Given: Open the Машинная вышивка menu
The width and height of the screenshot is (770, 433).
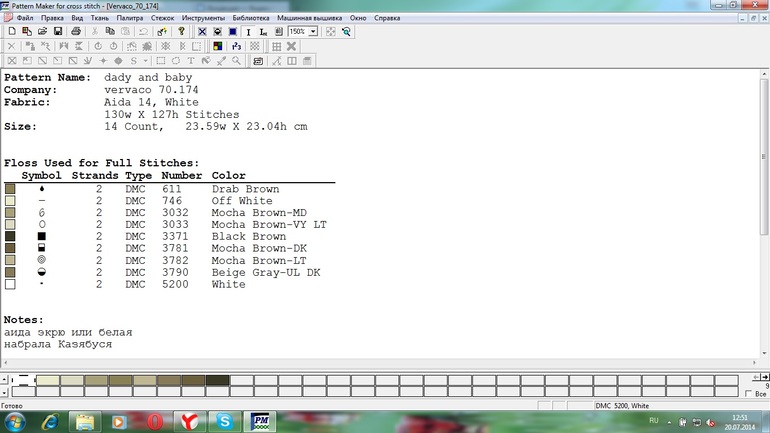Looking at the screenshot, I should pos(309,18).
